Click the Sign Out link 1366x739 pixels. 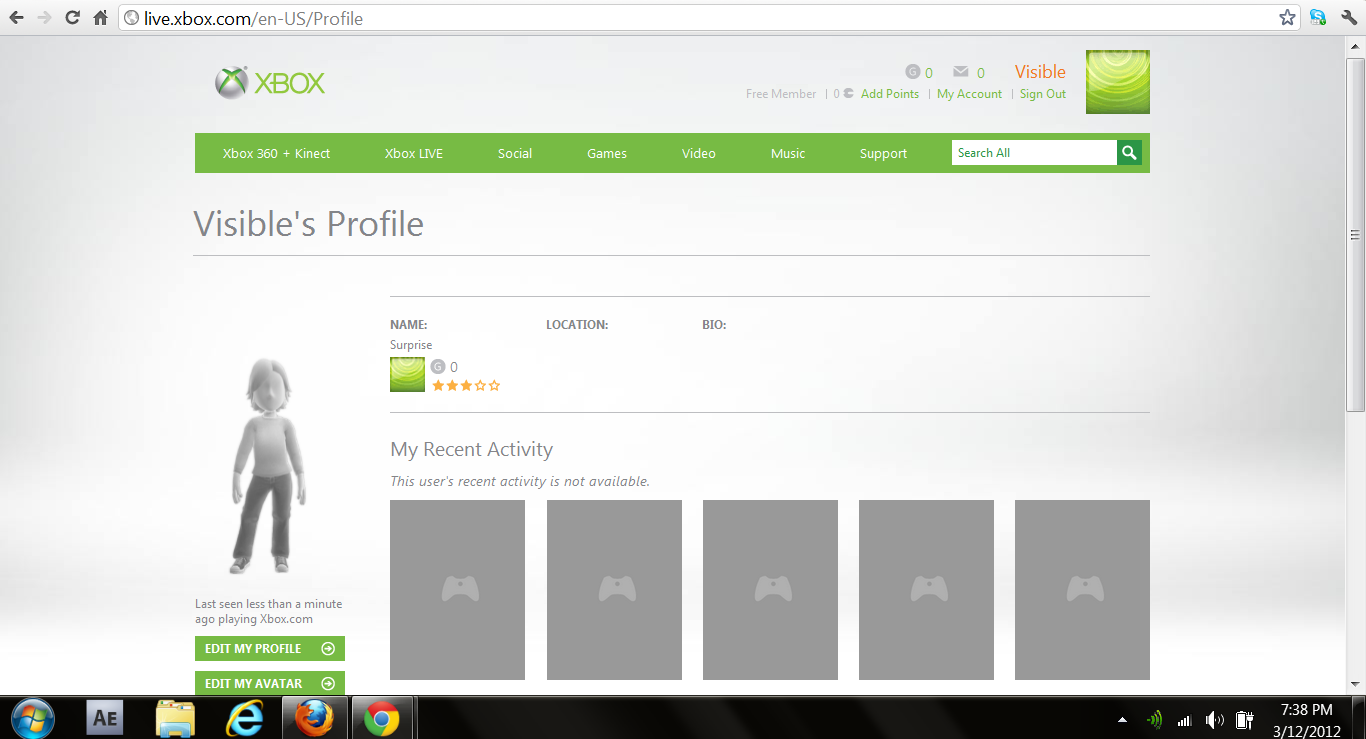tap(1043, 94)
